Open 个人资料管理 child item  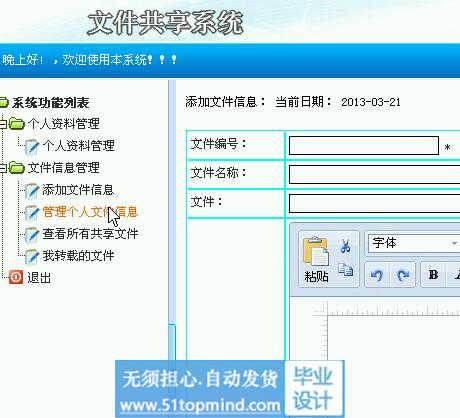pos(78,146)
